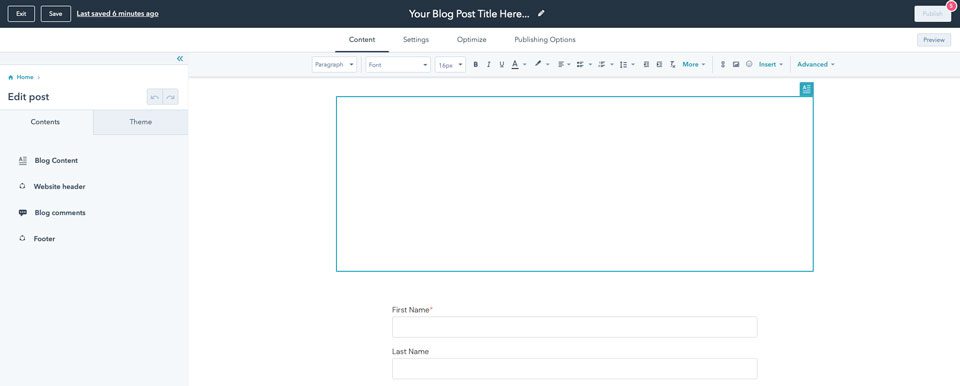Viewport: 960px width, 386px height.
Task: Click the First Name input field
Action: [574, 327]
